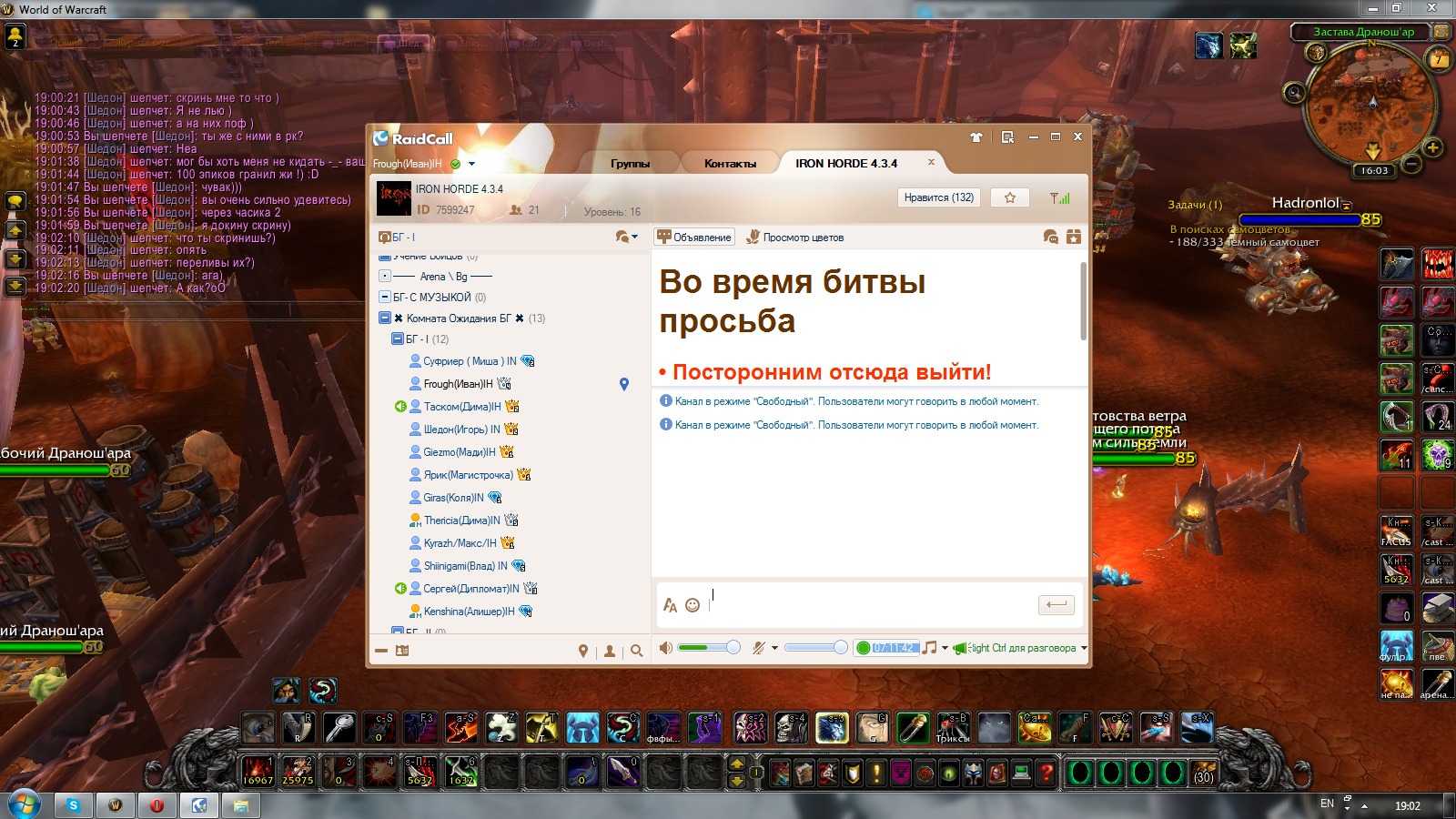
Task: Toggle the Arena \ Bg channel node
Action: [385, 276]
